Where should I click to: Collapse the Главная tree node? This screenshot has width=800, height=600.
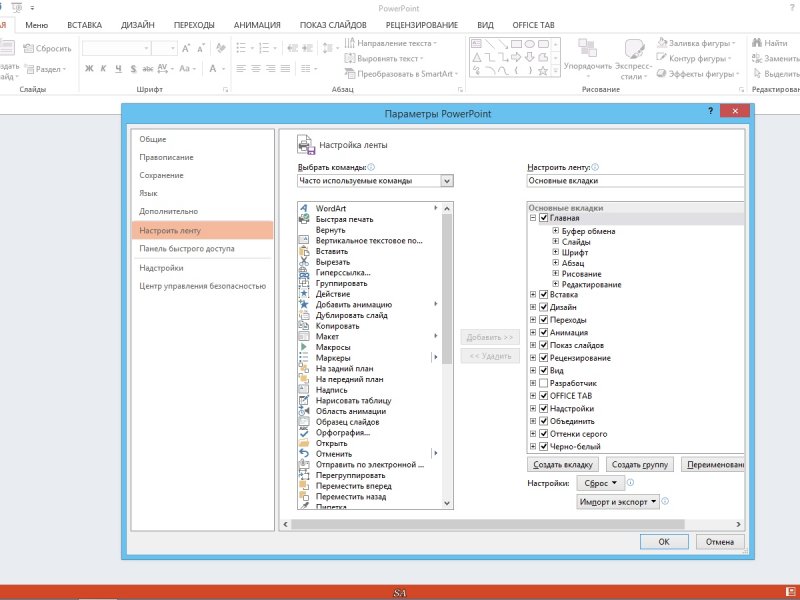coord(533,218)
